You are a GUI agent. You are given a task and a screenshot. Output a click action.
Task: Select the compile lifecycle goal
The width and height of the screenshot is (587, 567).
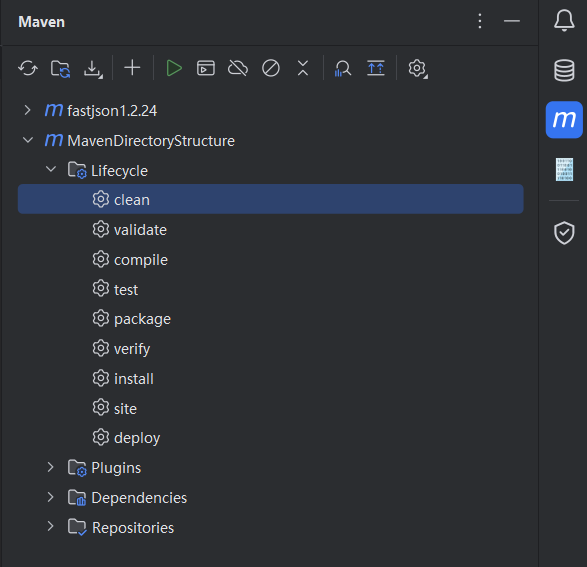(270, 259)
